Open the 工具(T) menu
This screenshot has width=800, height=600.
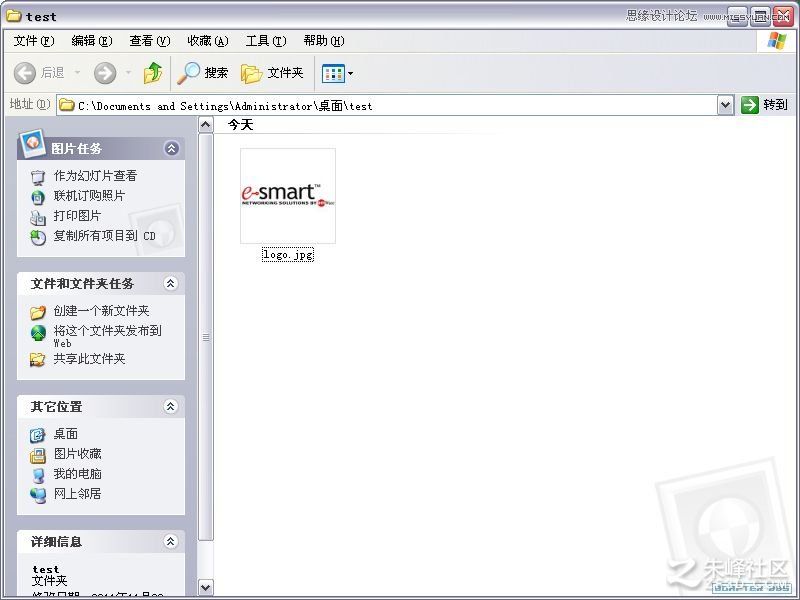(x=266, y=41)
